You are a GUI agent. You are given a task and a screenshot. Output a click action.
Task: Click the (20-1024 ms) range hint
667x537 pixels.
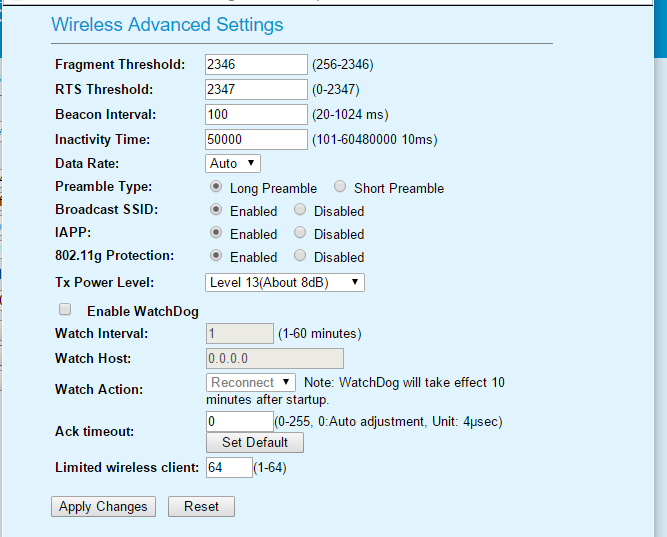(x=350, y=115)
